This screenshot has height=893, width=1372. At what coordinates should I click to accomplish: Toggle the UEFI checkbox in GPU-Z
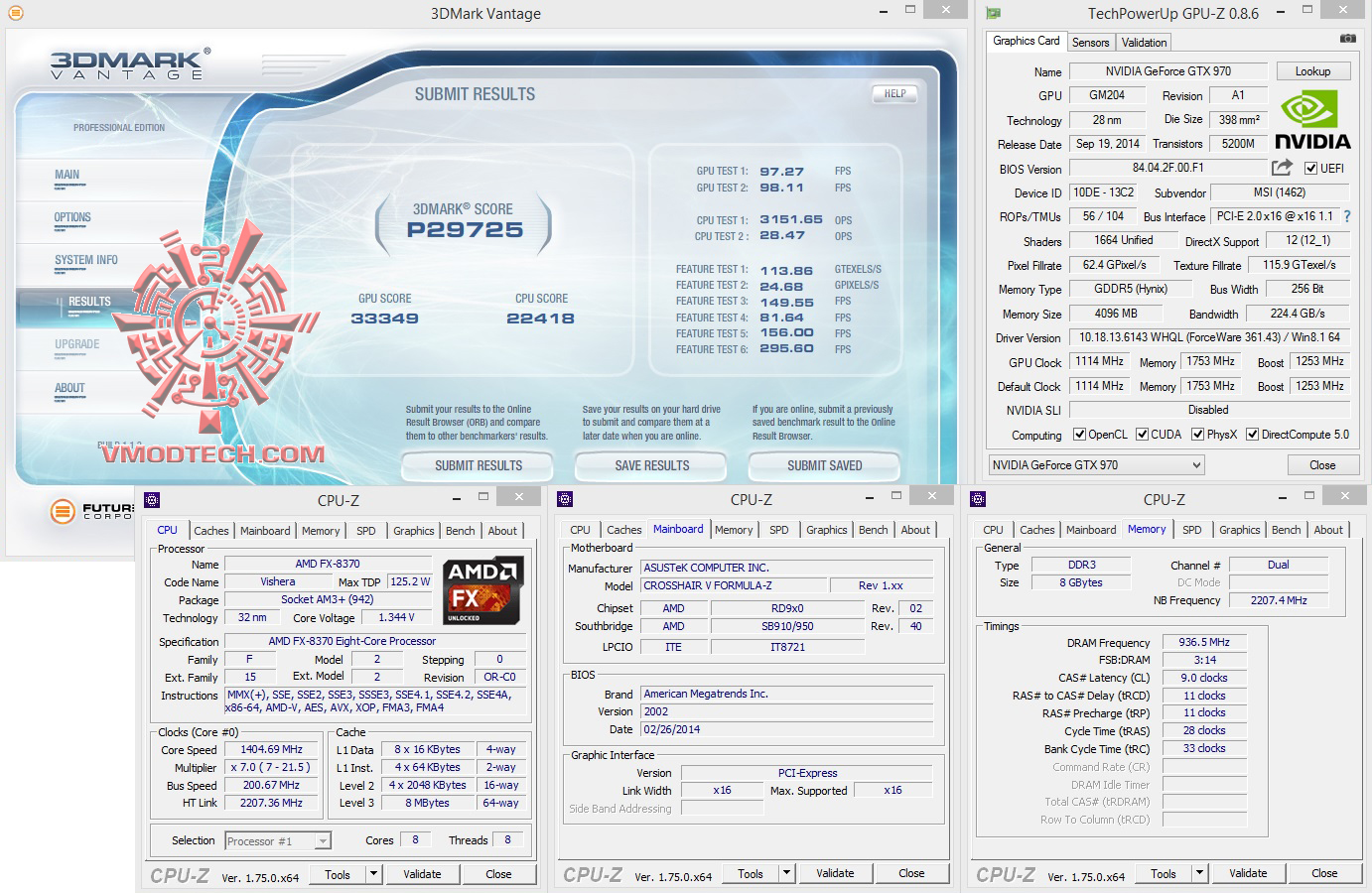[x=1310, y=168]
